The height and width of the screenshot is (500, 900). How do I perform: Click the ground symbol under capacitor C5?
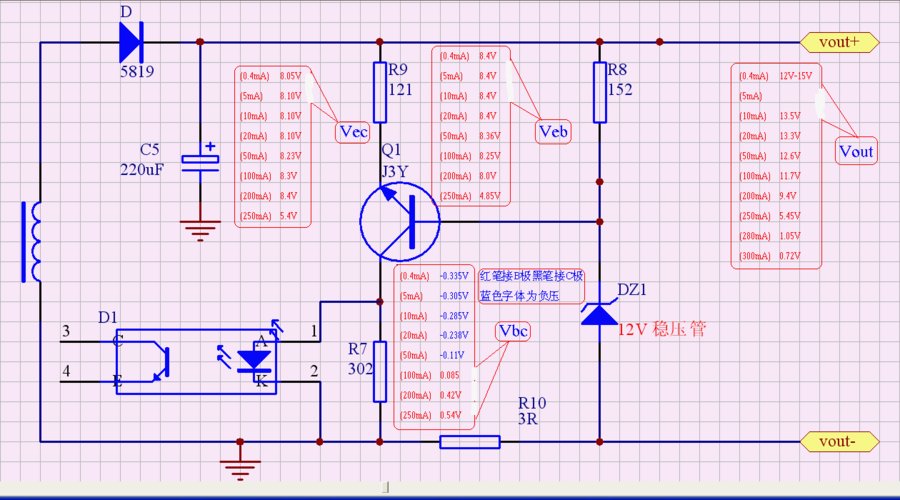click(x=200, y=229)
